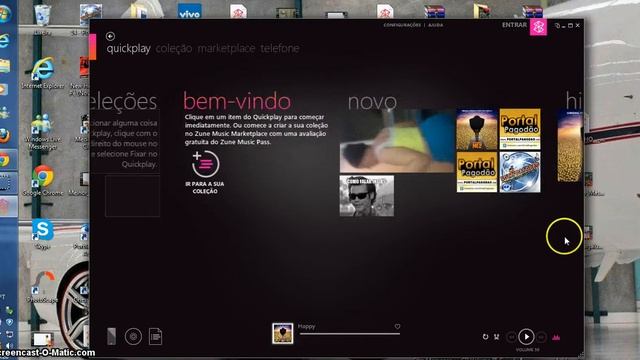Skip to the previous track
This screenshot has height=360, width=640.
511,337
